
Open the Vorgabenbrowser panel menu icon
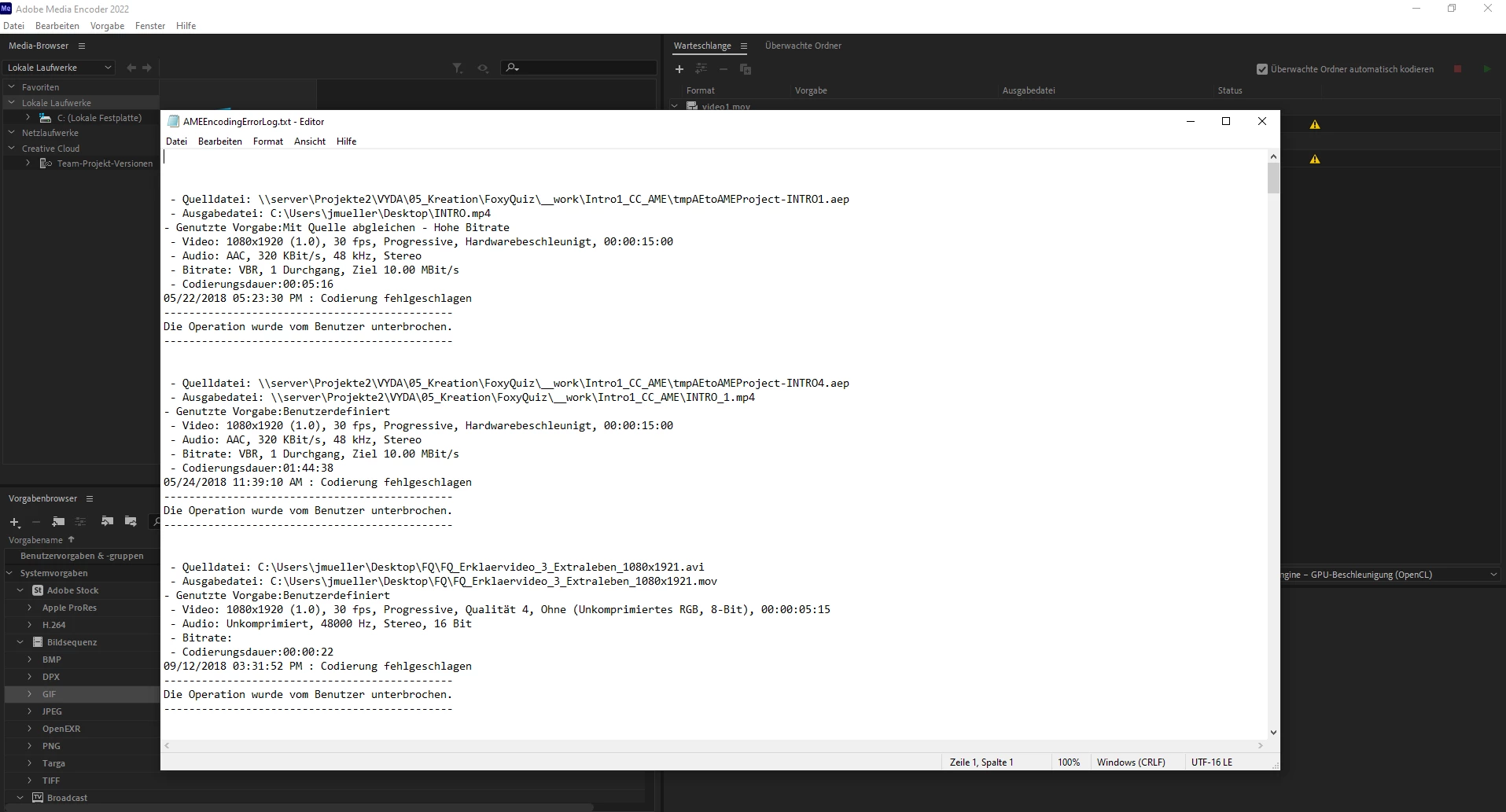point(90,499)
